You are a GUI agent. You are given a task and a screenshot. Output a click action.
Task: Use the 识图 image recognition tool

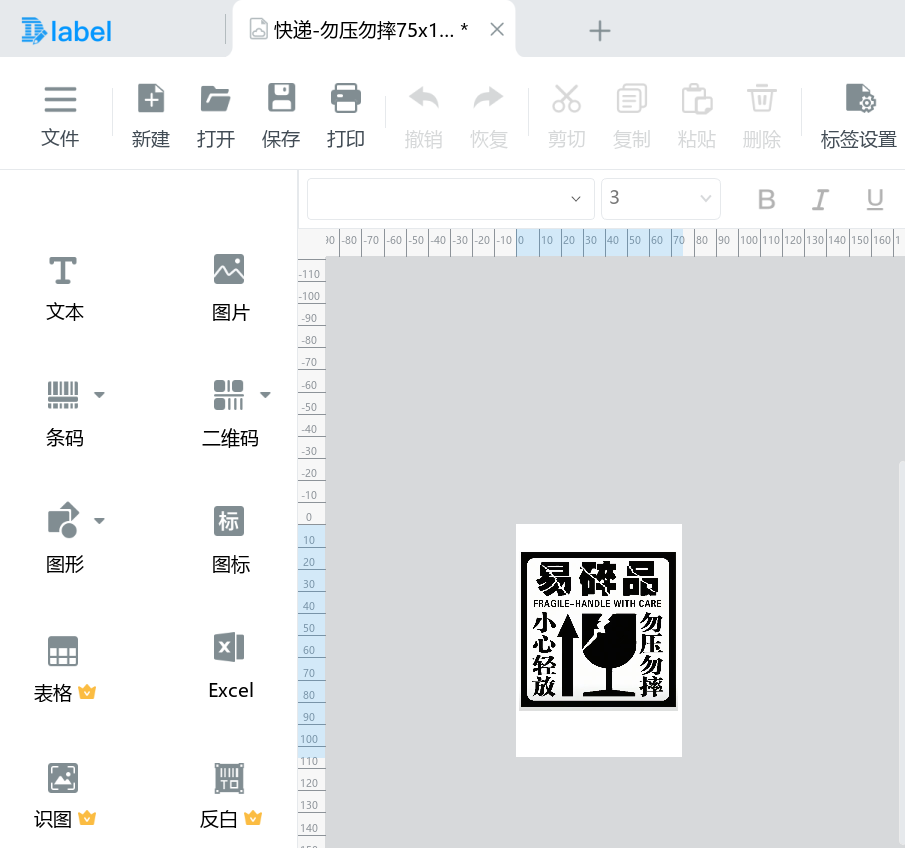63,793
